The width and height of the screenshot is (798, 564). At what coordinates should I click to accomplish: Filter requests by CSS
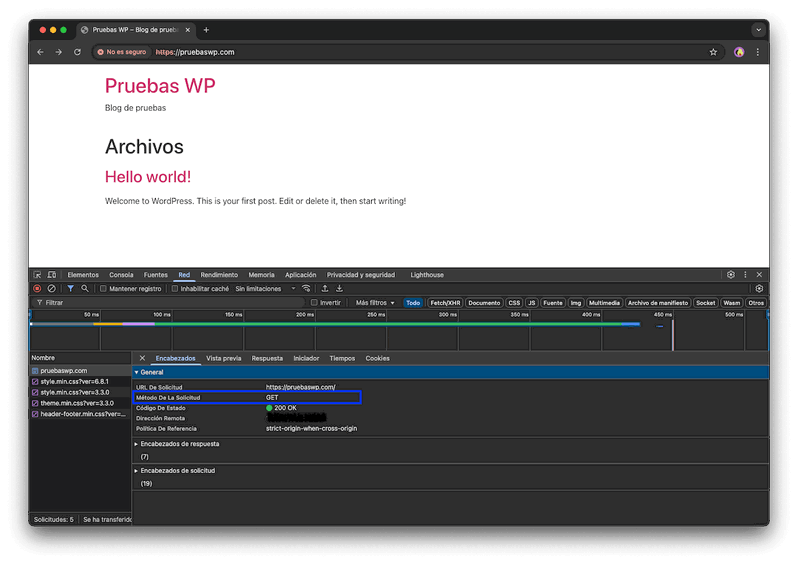514,303
